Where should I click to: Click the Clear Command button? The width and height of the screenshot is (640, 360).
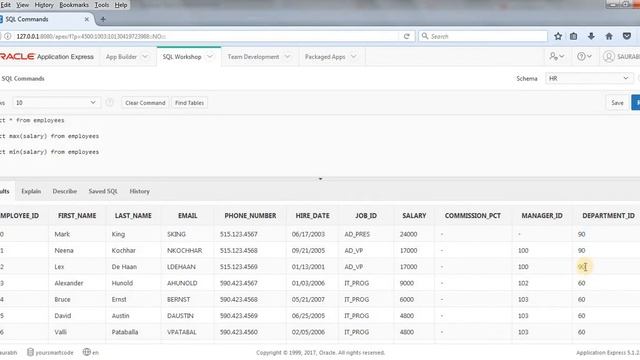pos(145,103)
